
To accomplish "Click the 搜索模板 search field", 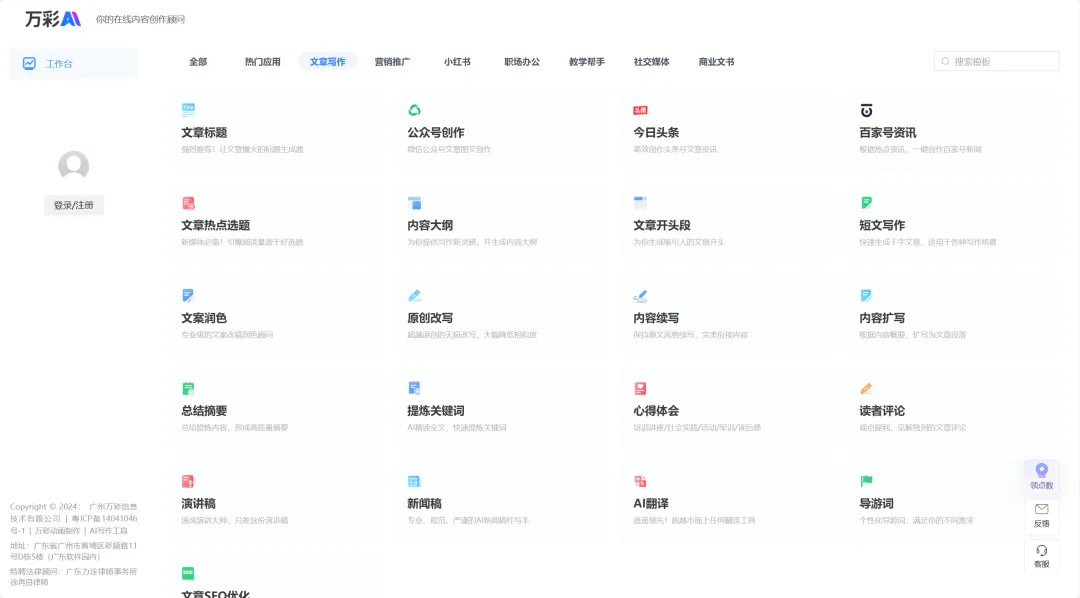I will click(996, 61).
